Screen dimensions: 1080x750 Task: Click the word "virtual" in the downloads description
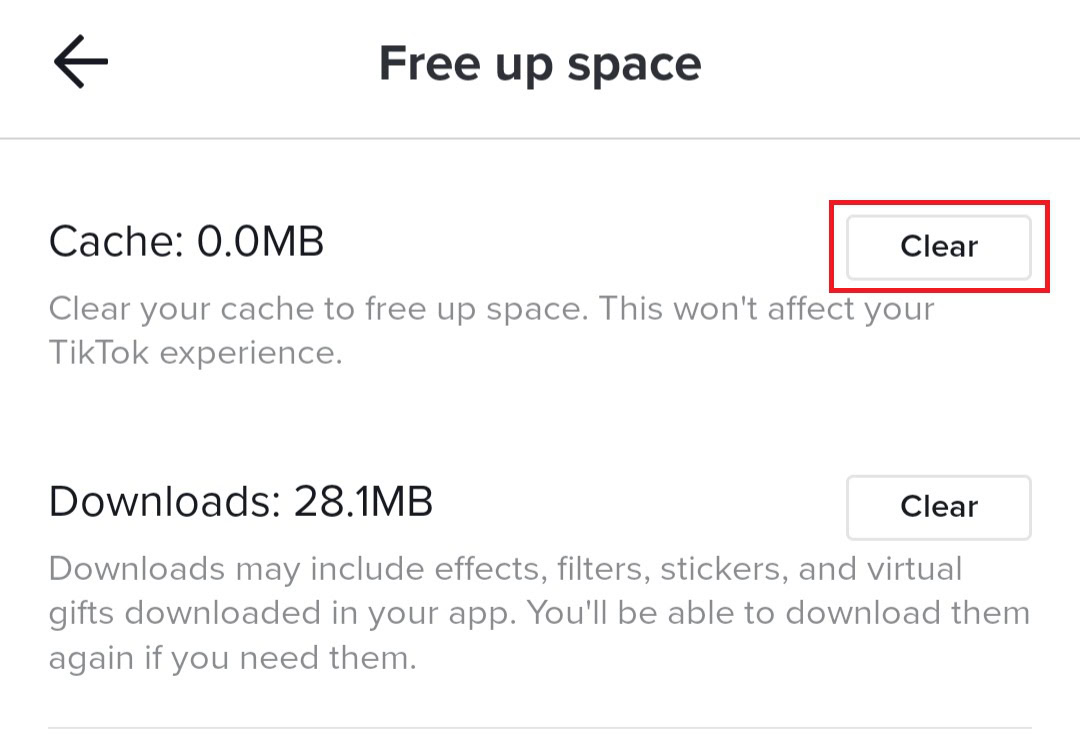tap(904, 569)
